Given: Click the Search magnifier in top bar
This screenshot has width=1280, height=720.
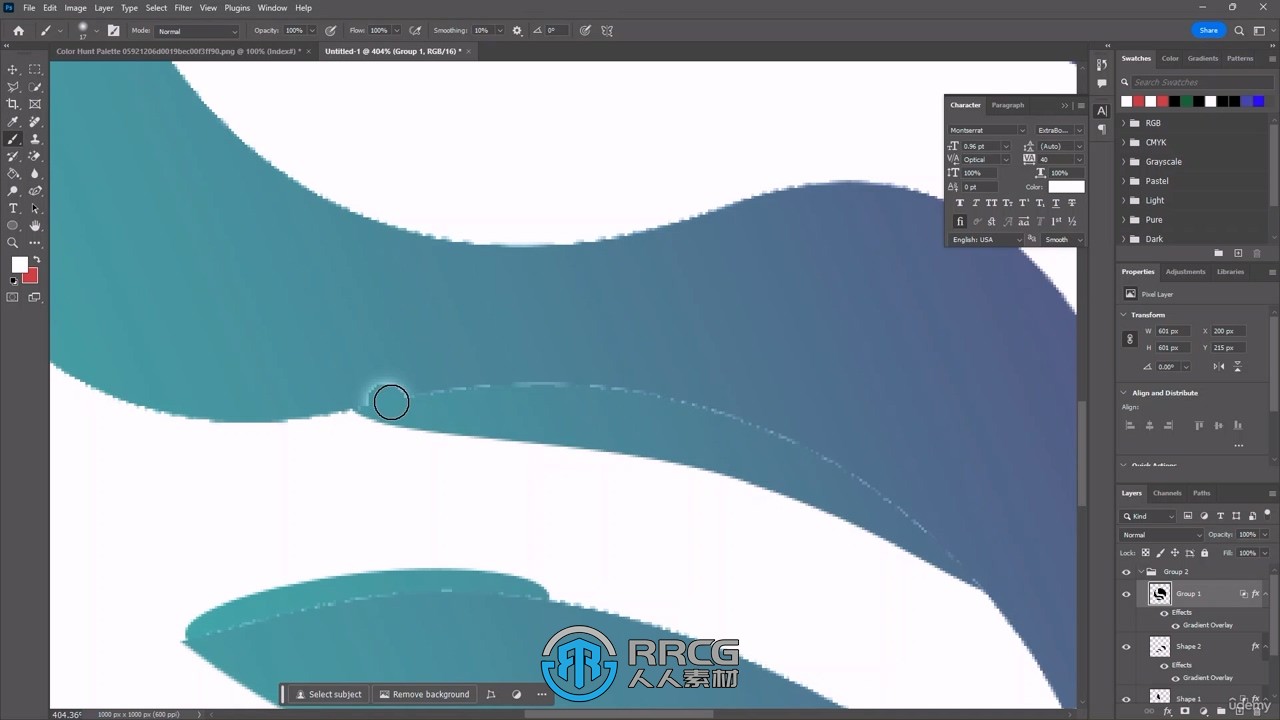Looking at the screenshot, I should click(x=1239, y=31).
